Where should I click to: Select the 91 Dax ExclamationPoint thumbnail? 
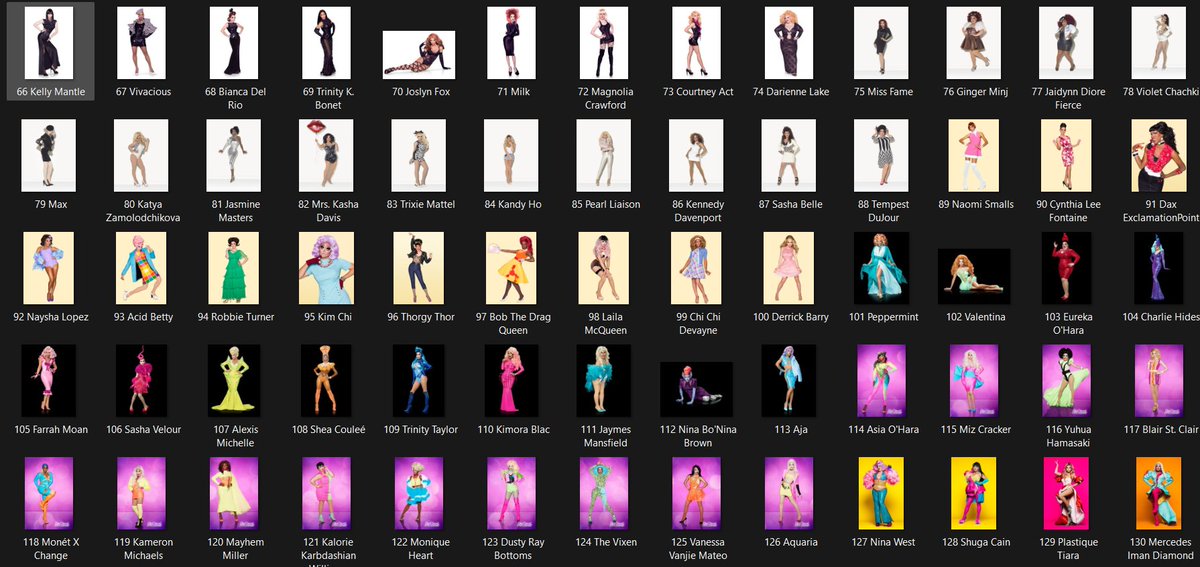click(1159, 155)
